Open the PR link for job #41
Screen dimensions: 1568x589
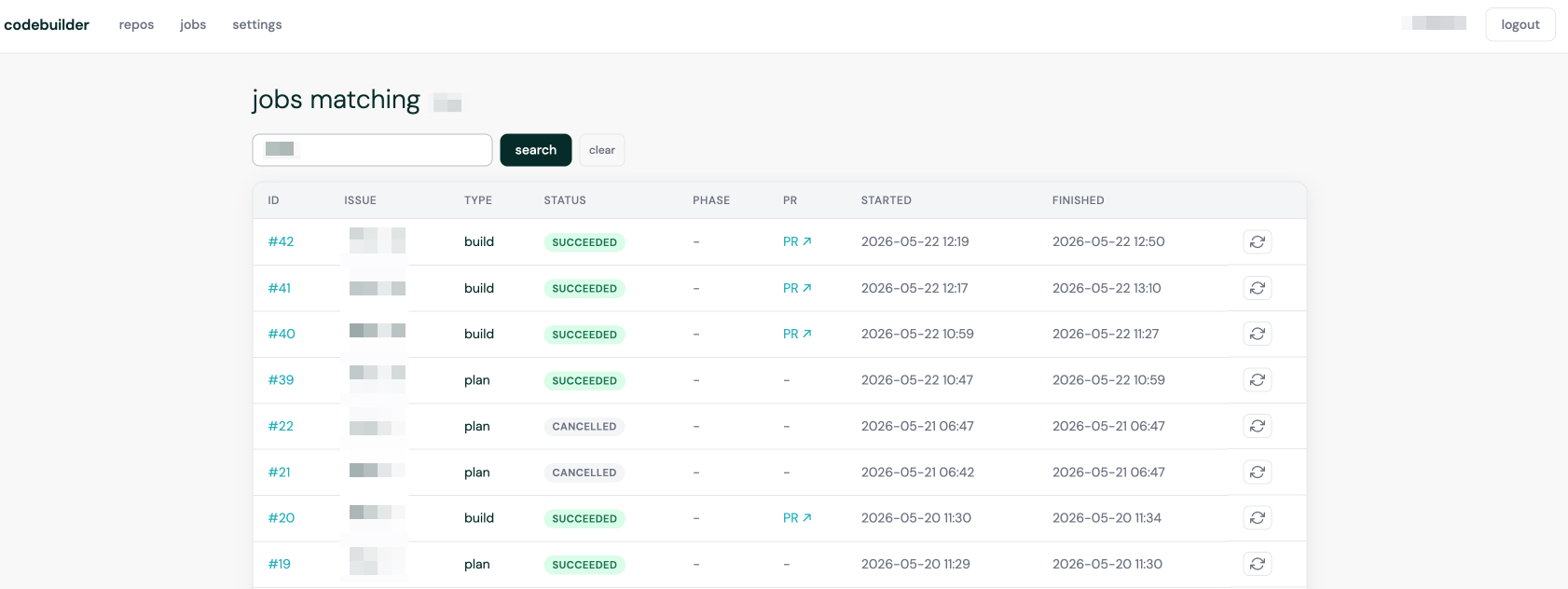click(797, 288)
